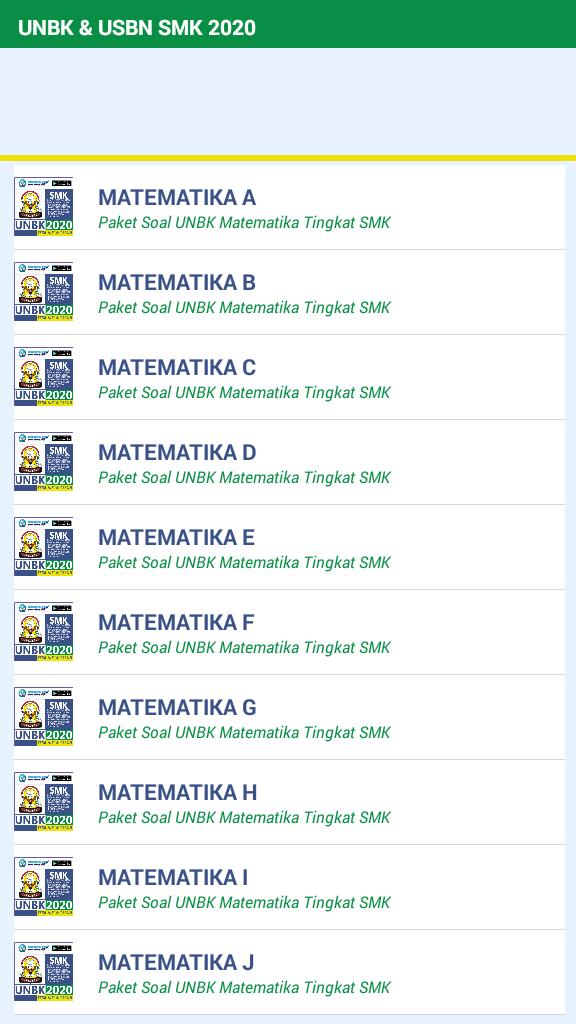The width and height of the screenshot is (576, 1024).
Task: Tap the Paket Soal subtitle under MATEMATIKA A
Action: pos(244,223)
